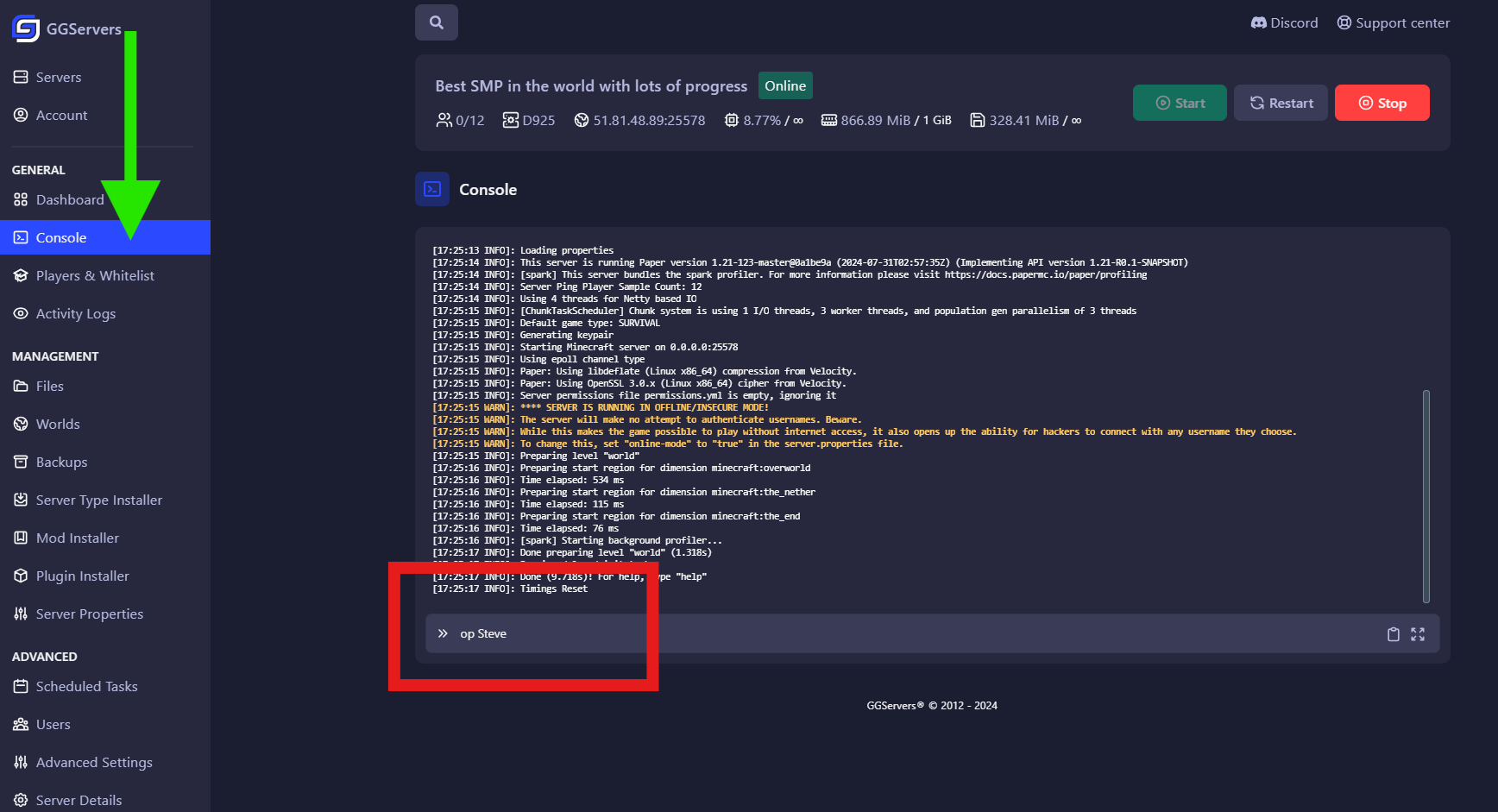Click the Online status badge

[x=784, y=85]
